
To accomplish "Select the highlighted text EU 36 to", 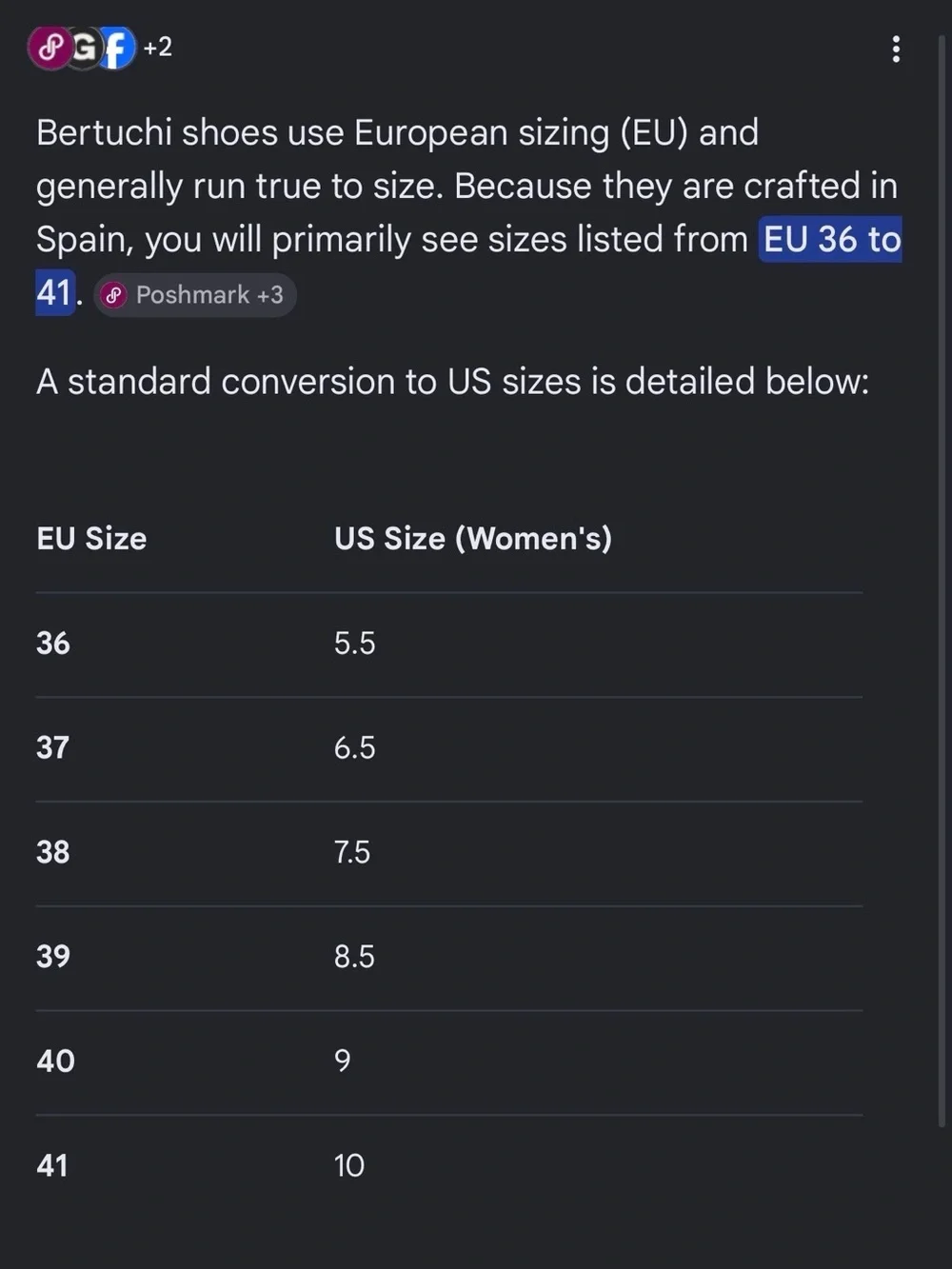I will [x=831, y=239].
